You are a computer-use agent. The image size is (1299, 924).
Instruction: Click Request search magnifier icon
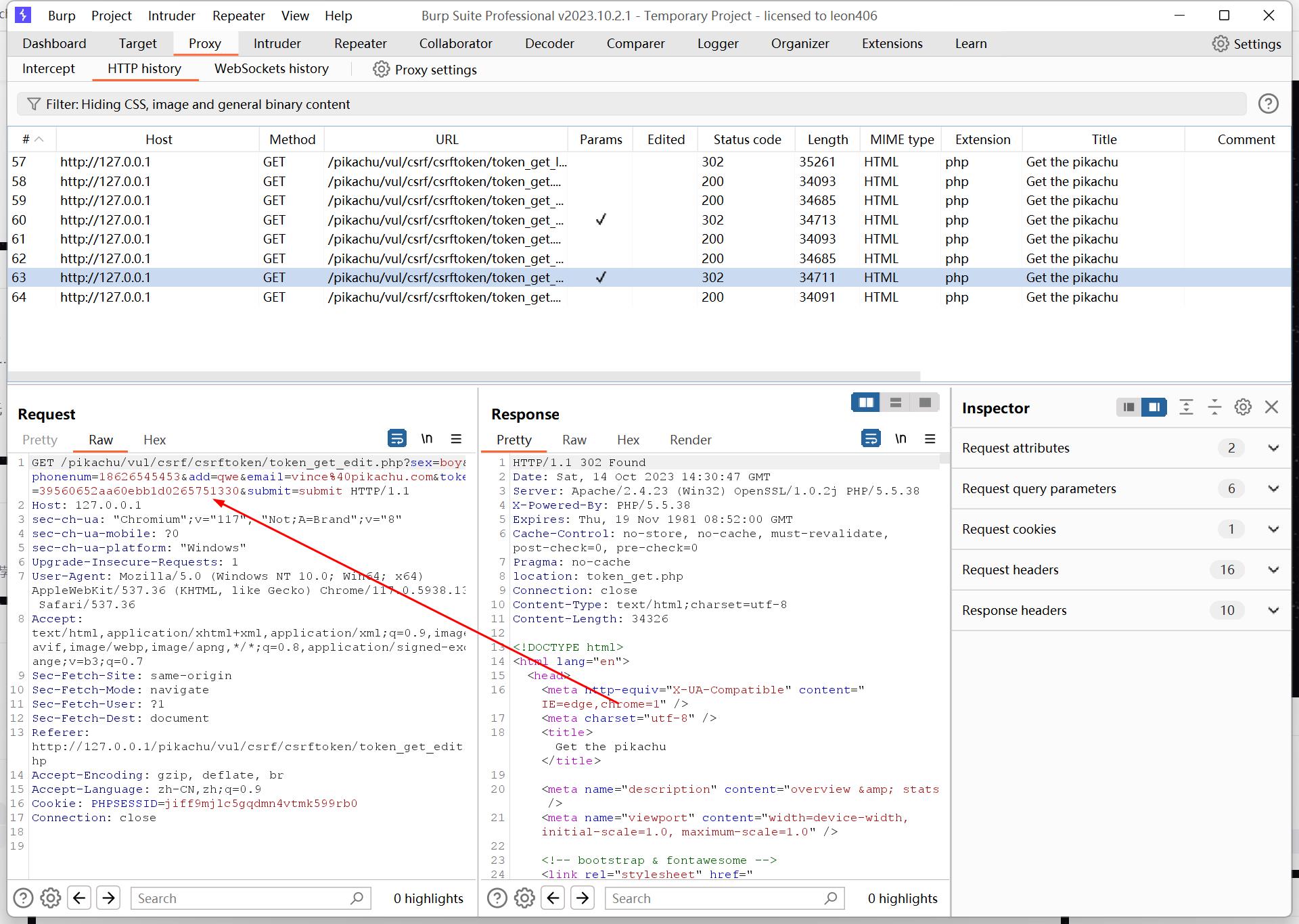point(357,898)
